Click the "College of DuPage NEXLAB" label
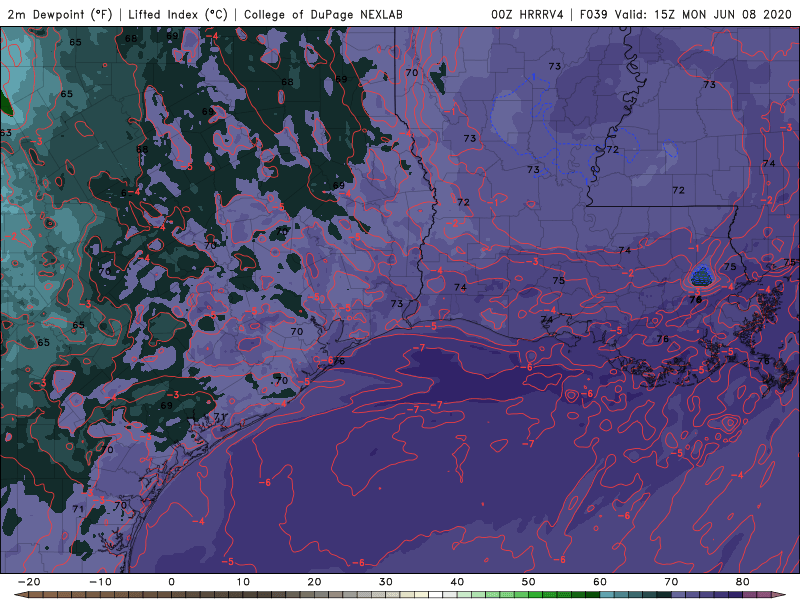Image resolution: width=800 pixels, height=600 pixels. pyautogui.click(x=323, y=14)
